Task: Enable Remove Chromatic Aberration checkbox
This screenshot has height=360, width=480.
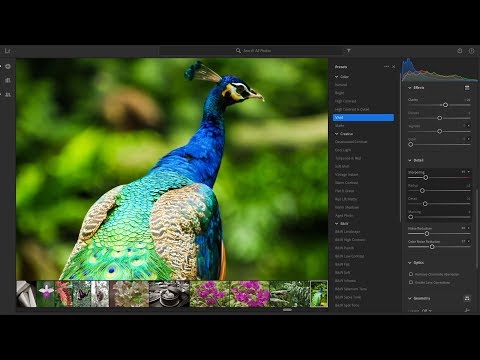Action: pyautogui.click(x=411, y=274)
